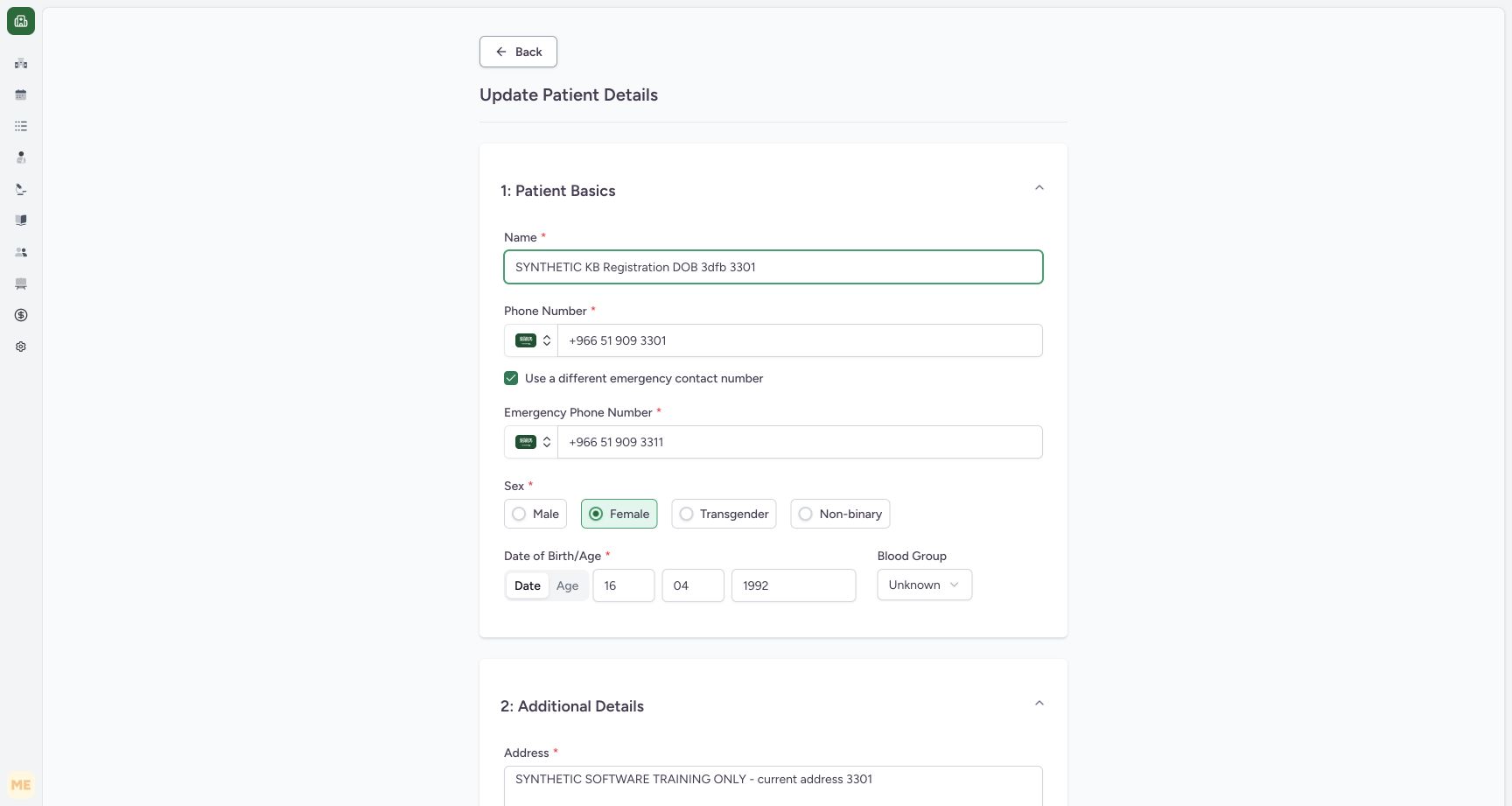
Task: Click the 2: Additional Details title
Action: point(572,706)
